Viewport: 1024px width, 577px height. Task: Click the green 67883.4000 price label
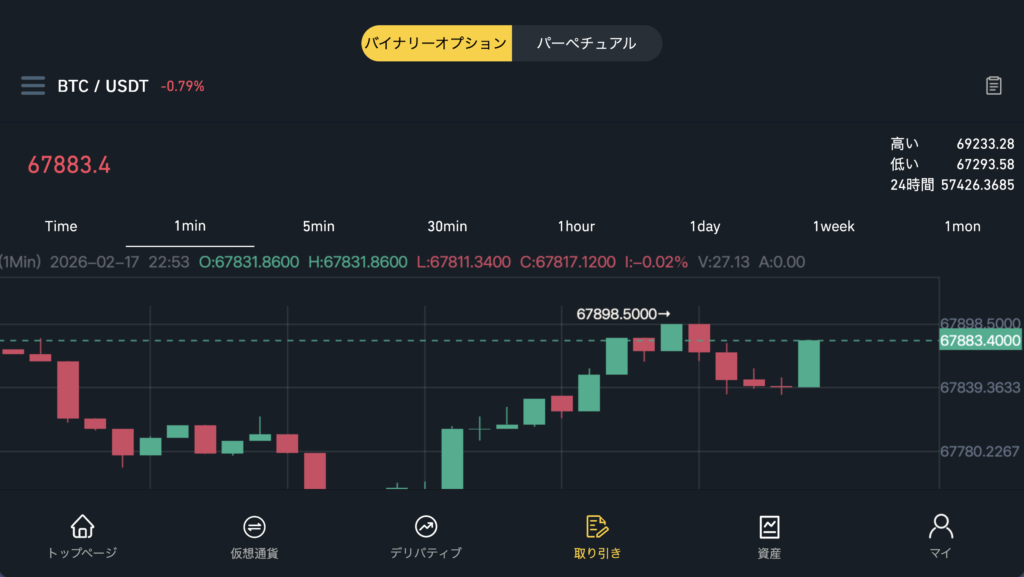pos(980,341)
